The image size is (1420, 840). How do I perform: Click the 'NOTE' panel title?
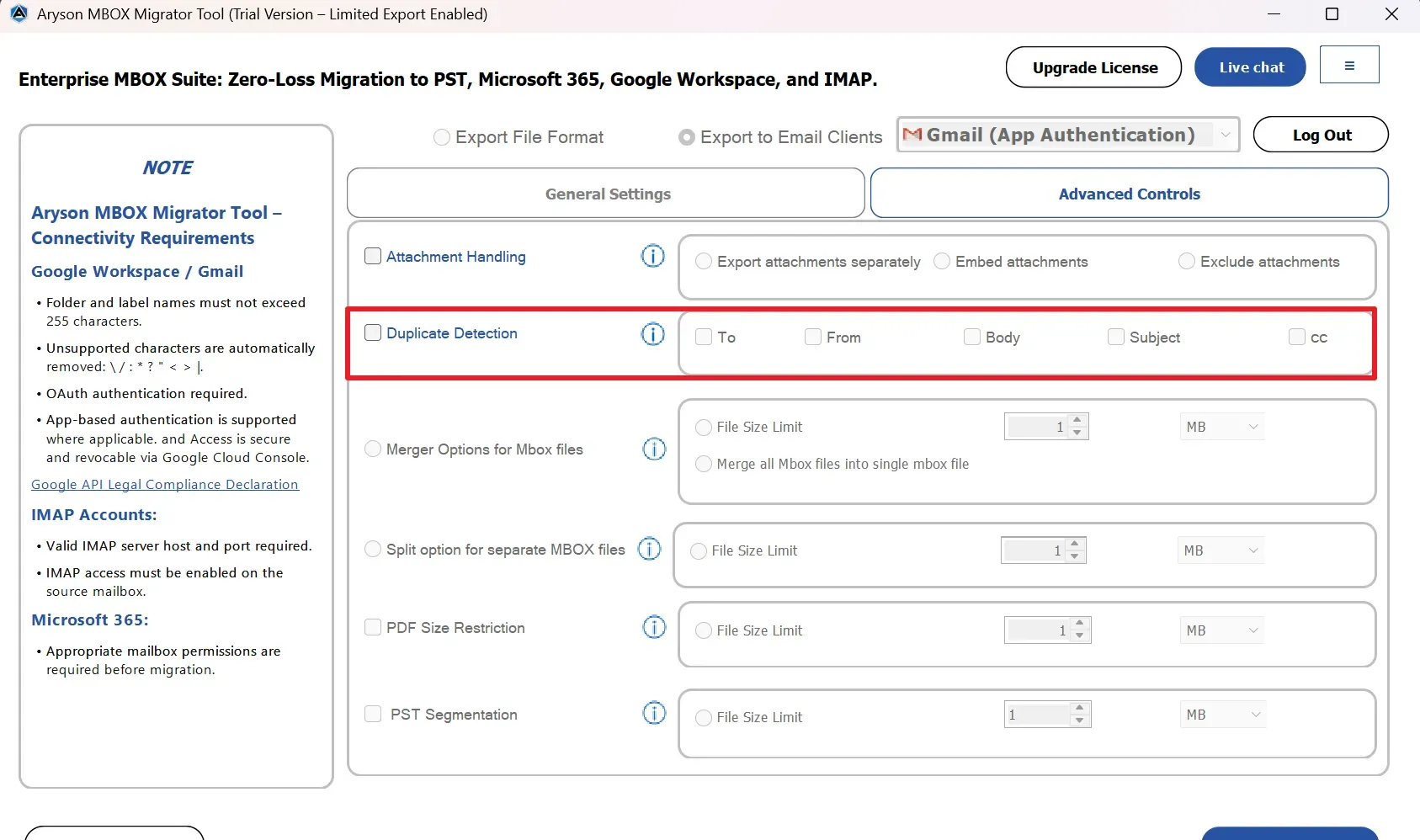pyautogui.click(x=168, y=167)
